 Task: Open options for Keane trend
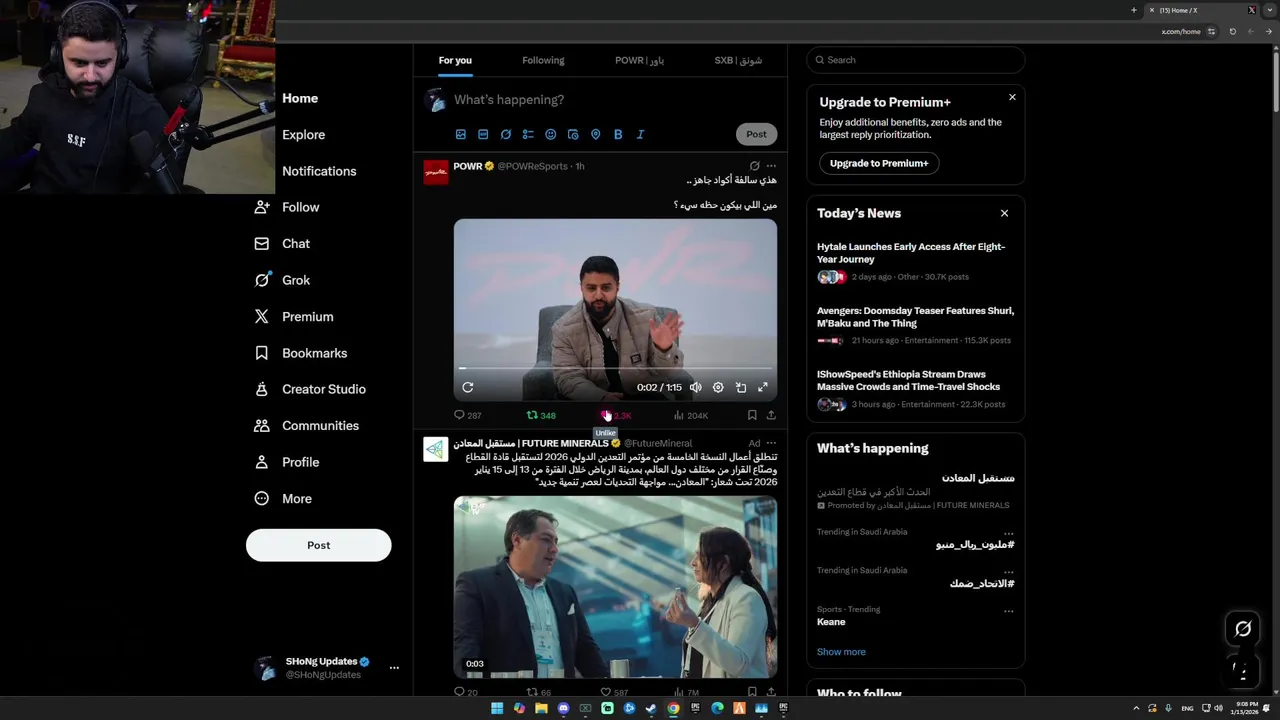tap(1008, 610)
